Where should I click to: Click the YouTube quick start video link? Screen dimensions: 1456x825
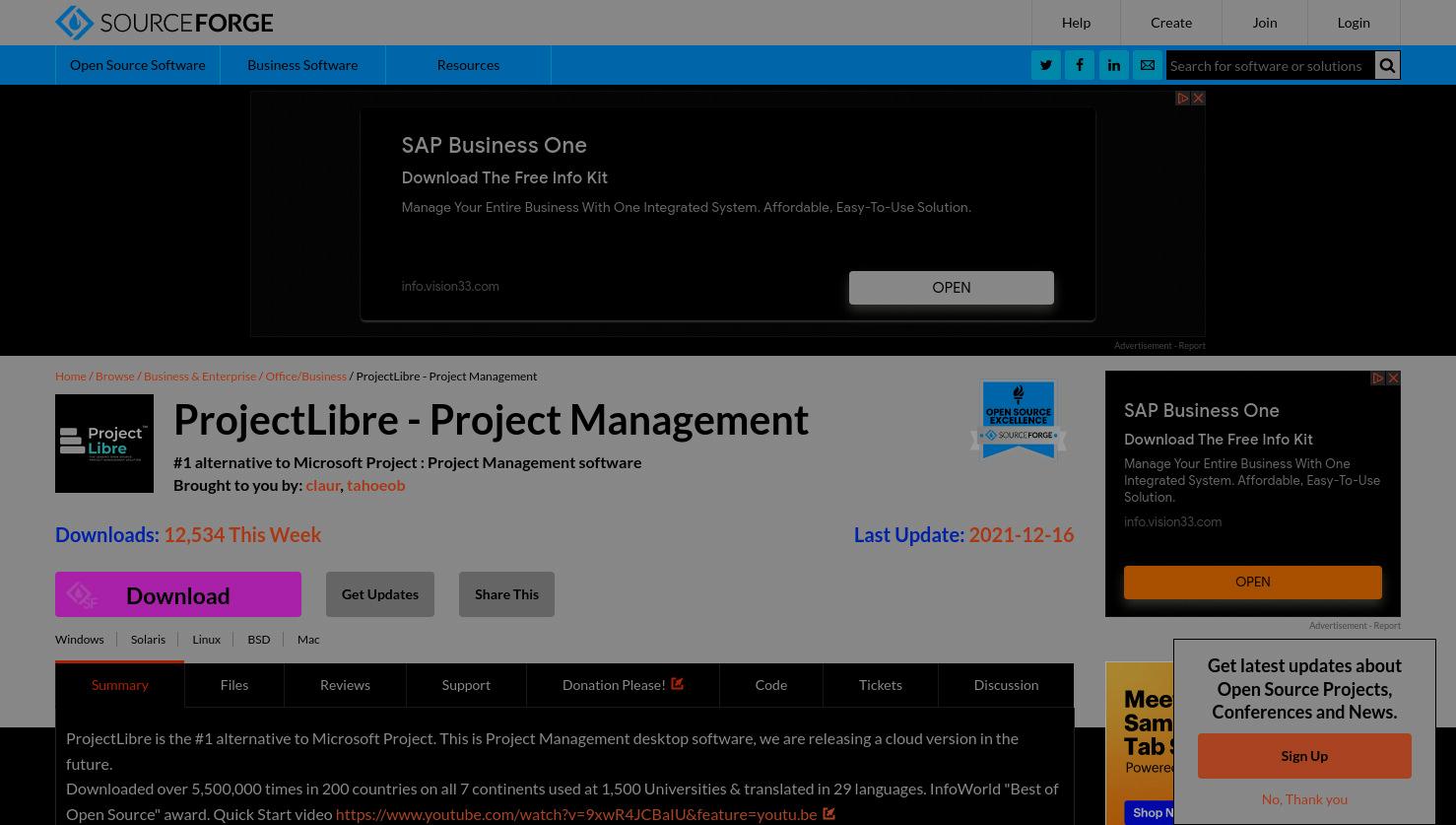pos(576,814)
